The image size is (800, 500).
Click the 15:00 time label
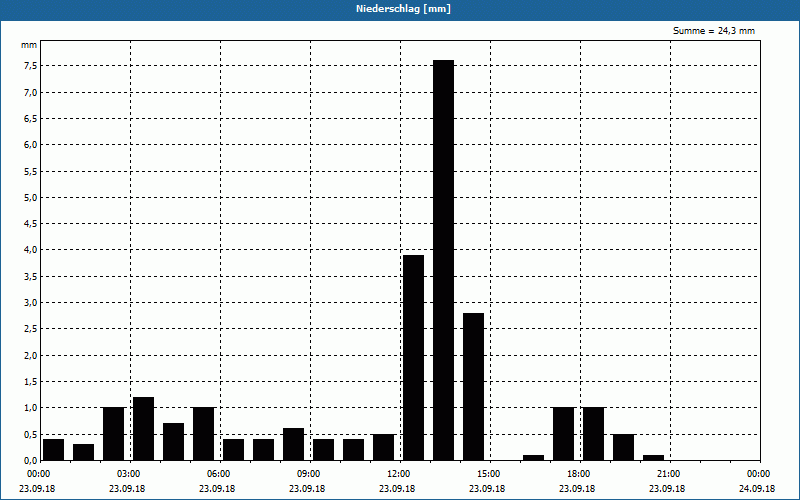(490, 474)
